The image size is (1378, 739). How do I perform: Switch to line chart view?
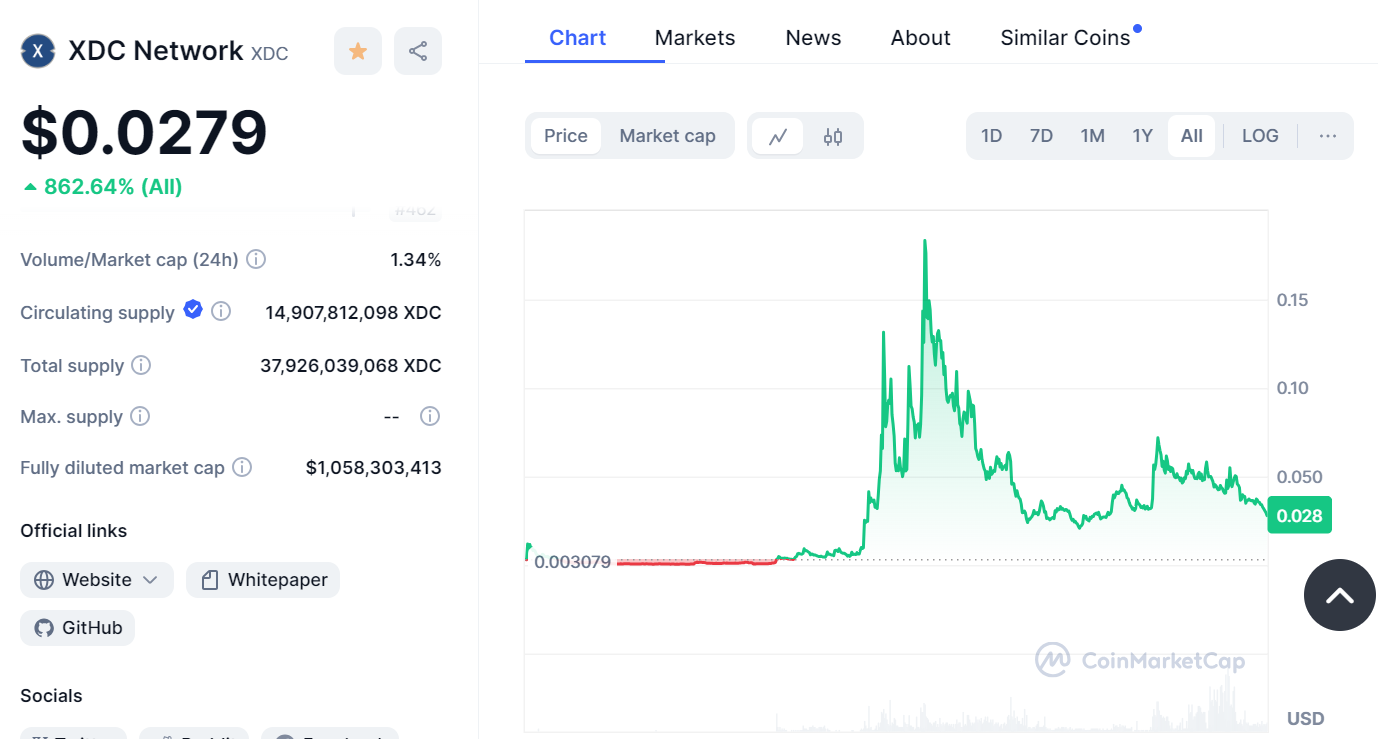tap(778, 136)
